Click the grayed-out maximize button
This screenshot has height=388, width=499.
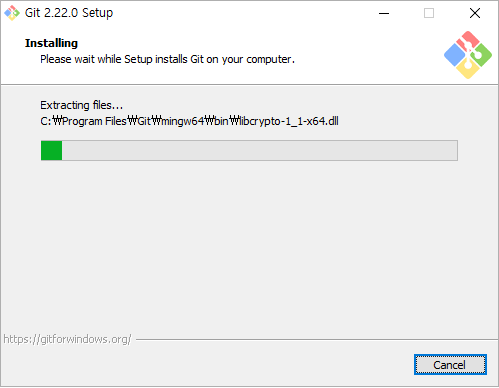[x=429, y=13]
